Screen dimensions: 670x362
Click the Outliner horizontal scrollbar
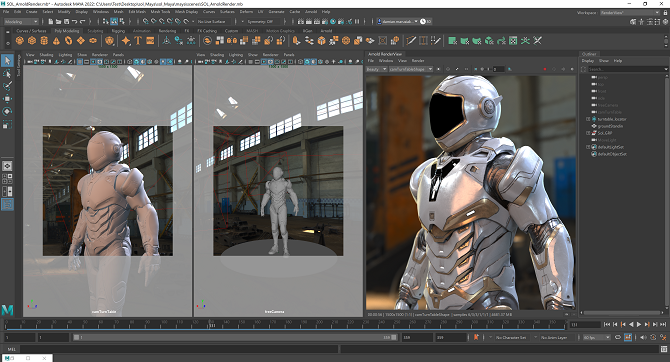coord(623,312)
